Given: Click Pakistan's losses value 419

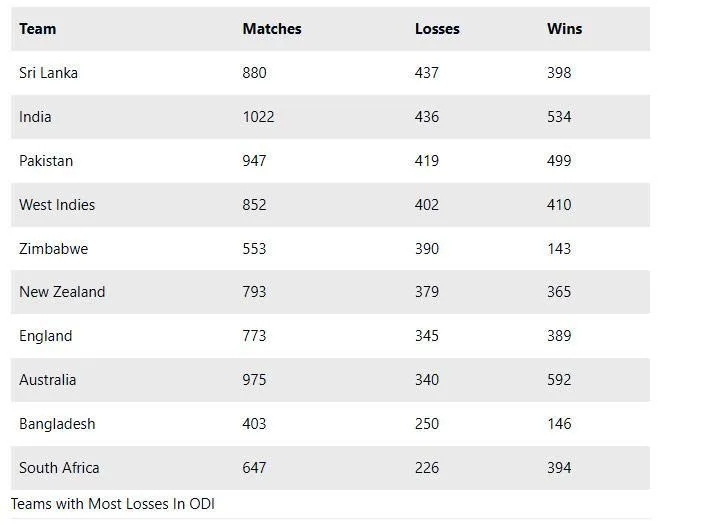Looking at the screenshot, I should [427, 161].
